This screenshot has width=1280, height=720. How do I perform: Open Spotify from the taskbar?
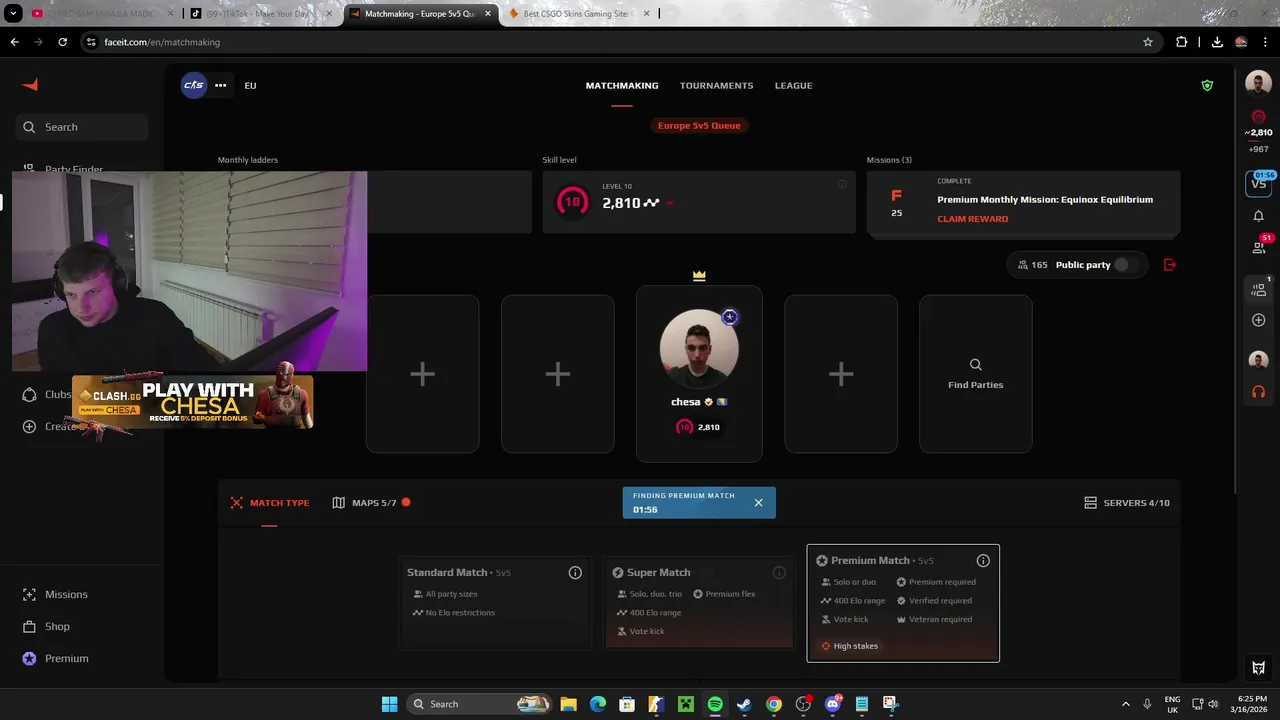point(715,704)
